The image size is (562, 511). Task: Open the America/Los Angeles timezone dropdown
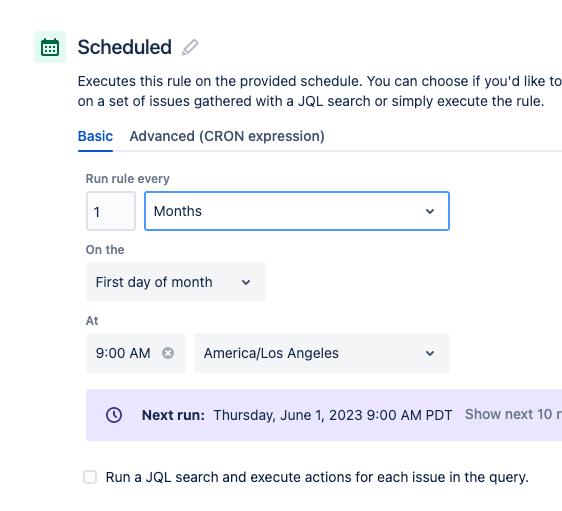322,353
